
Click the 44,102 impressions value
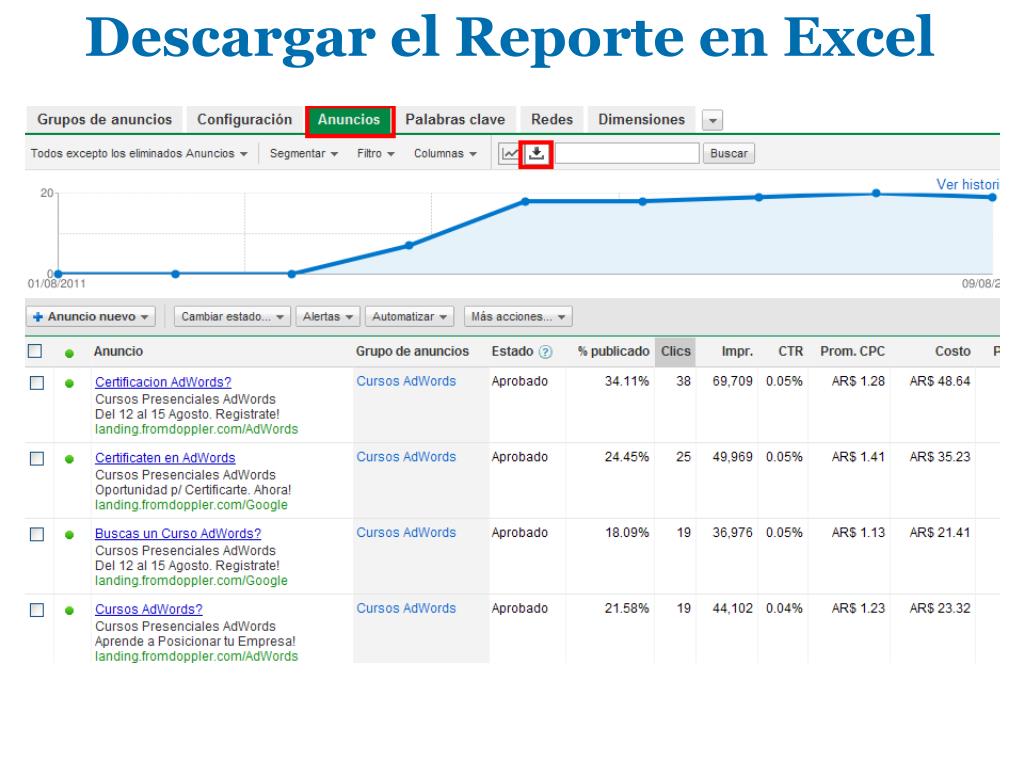[x=732, y=609]
